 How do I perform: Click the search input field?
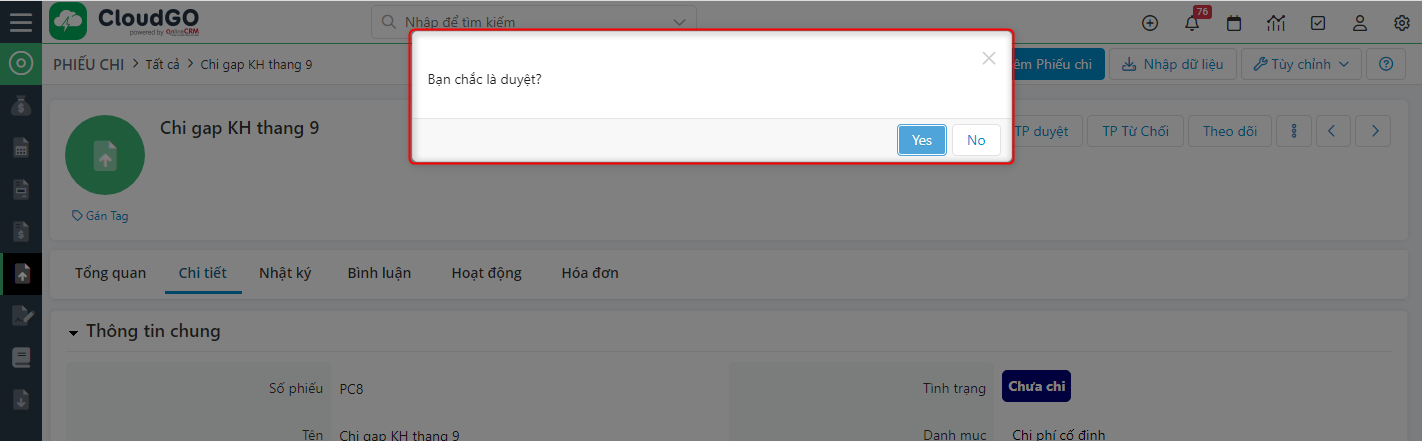530,22
